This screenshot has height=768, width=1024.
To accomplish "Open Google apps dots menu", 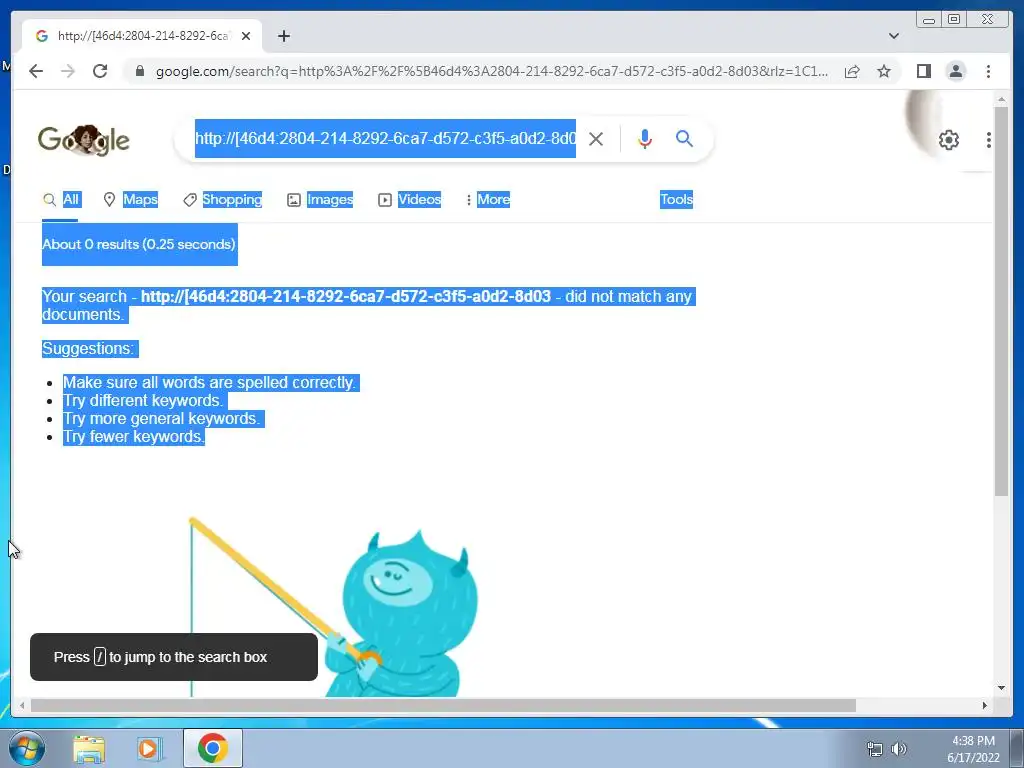I will click(989, 140).
